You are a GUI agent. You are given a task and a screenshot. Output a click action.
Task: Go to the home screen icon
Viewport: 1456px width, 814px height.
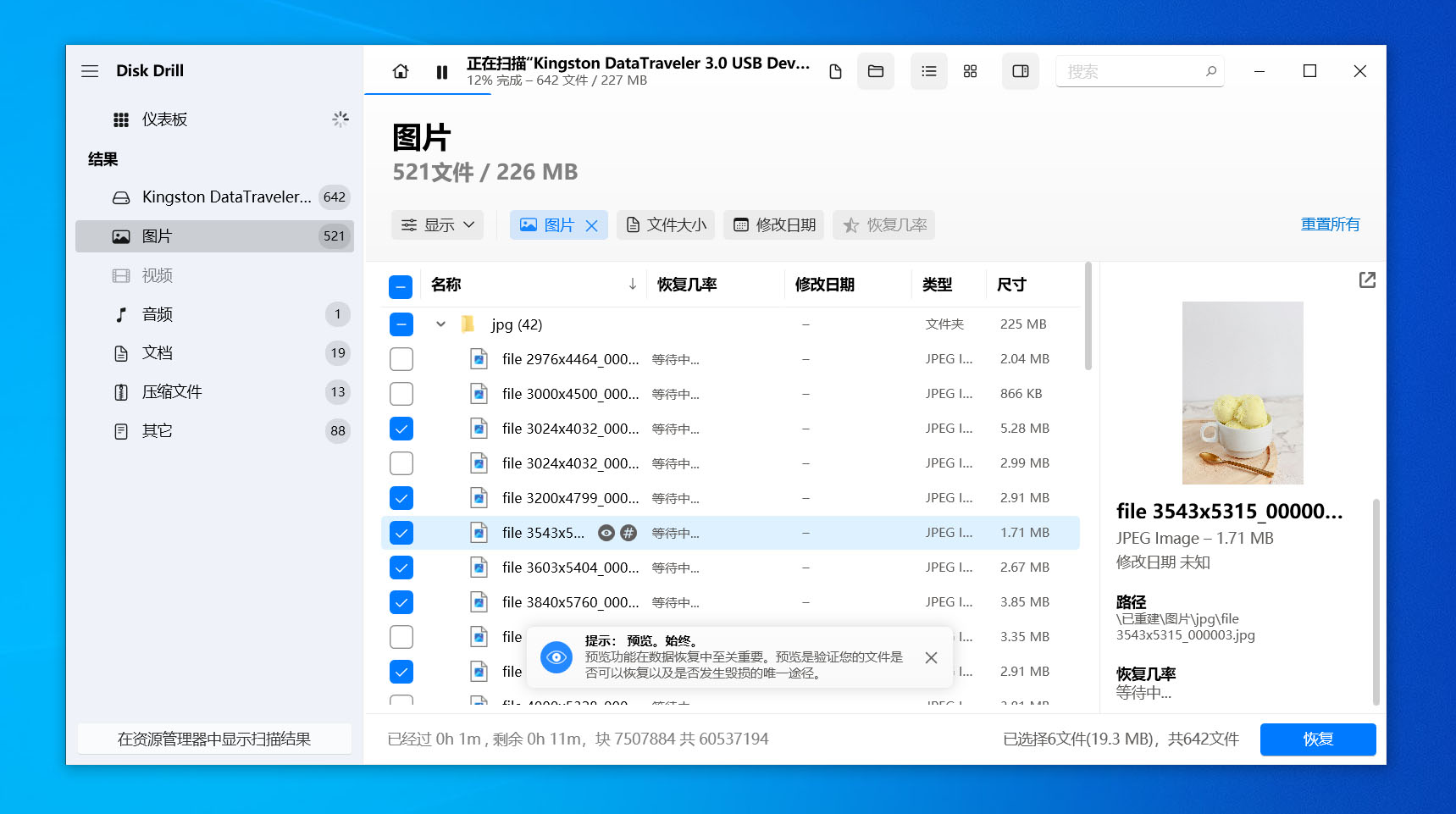point(401,72)
